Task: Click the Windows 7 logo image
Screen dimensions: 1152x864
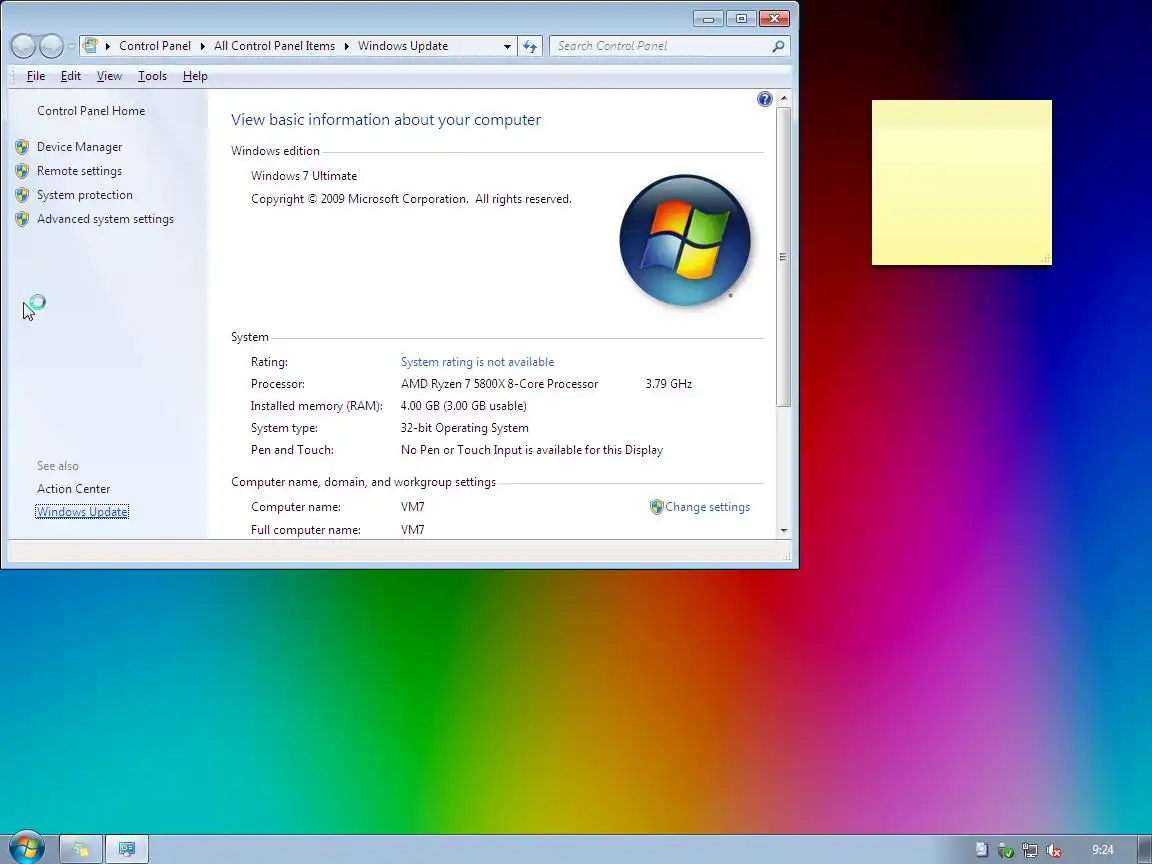Action: coord(685,240)
